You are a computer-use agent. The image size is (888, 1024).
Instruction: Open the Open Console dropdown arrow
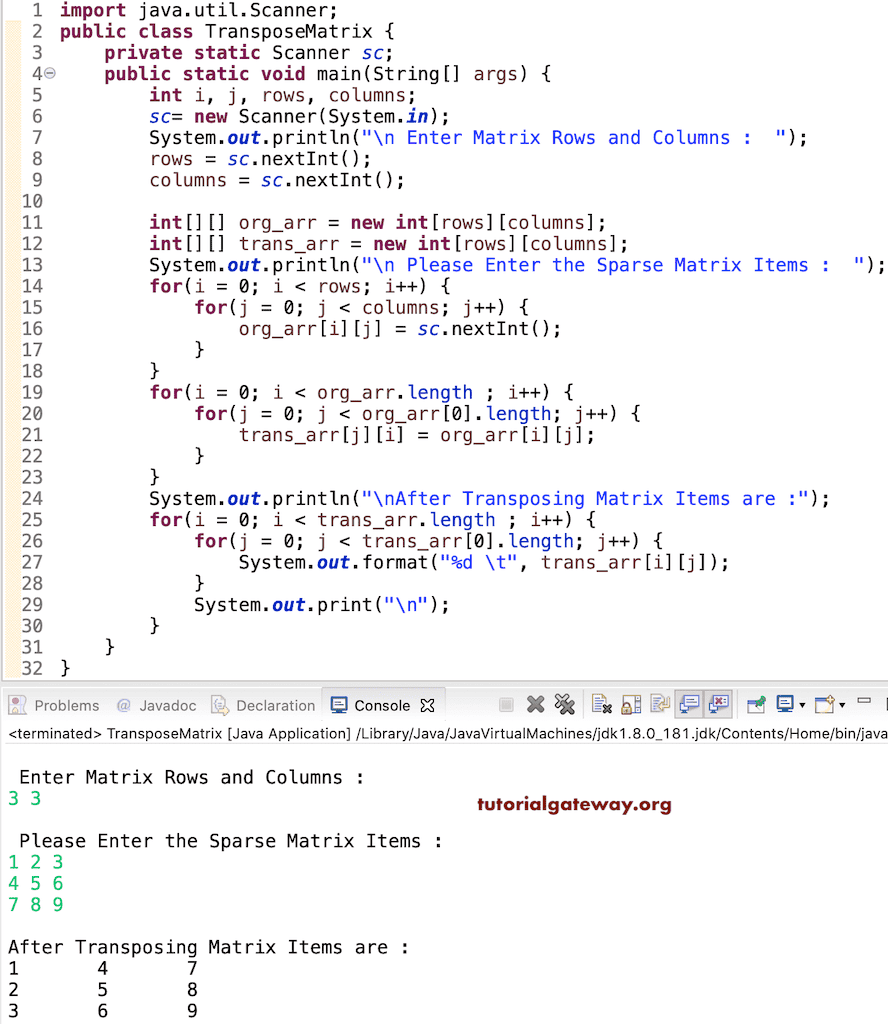tap(840, 705)
